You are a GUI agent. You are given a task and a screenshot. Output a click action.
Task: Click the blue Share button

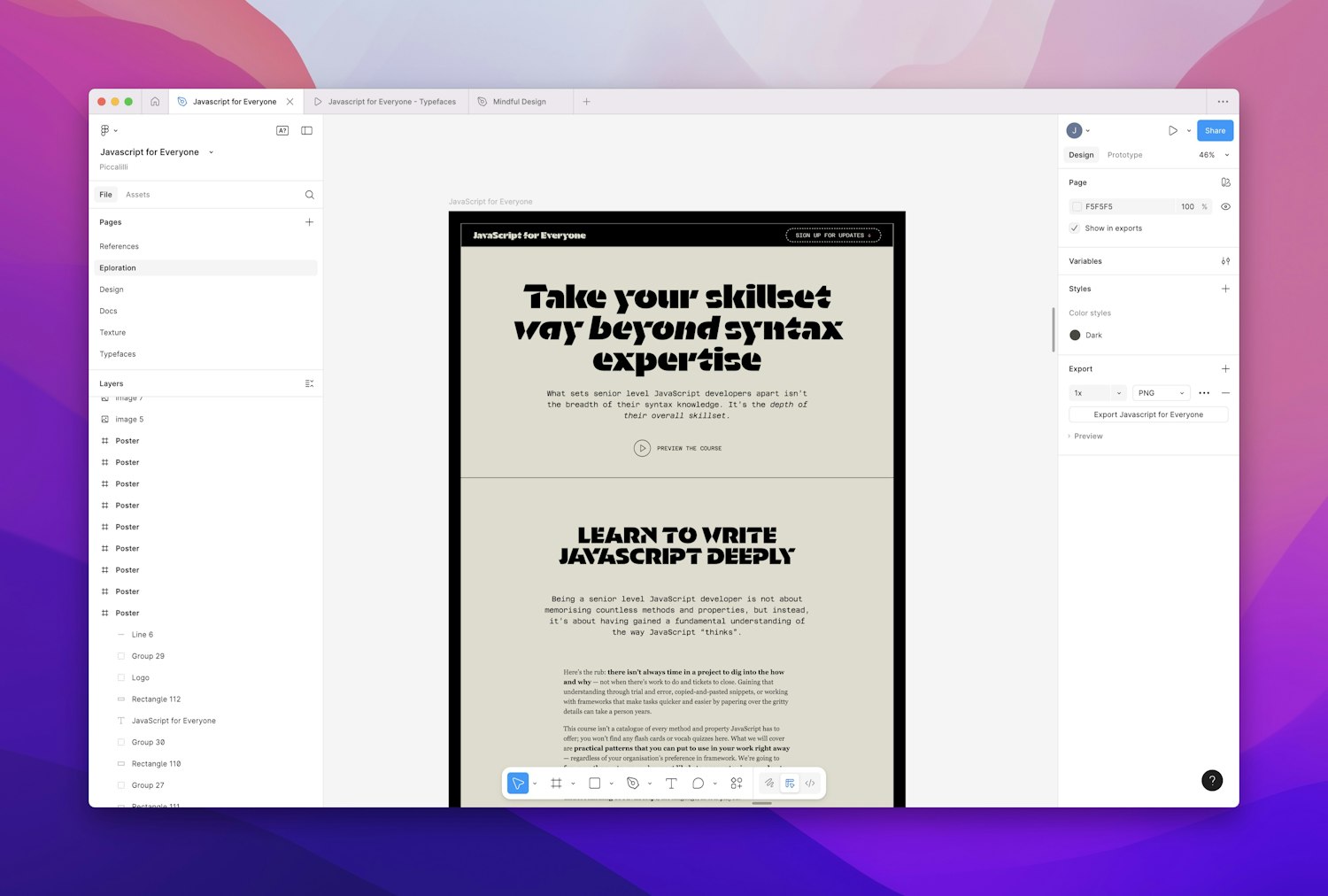[1215, 131]
